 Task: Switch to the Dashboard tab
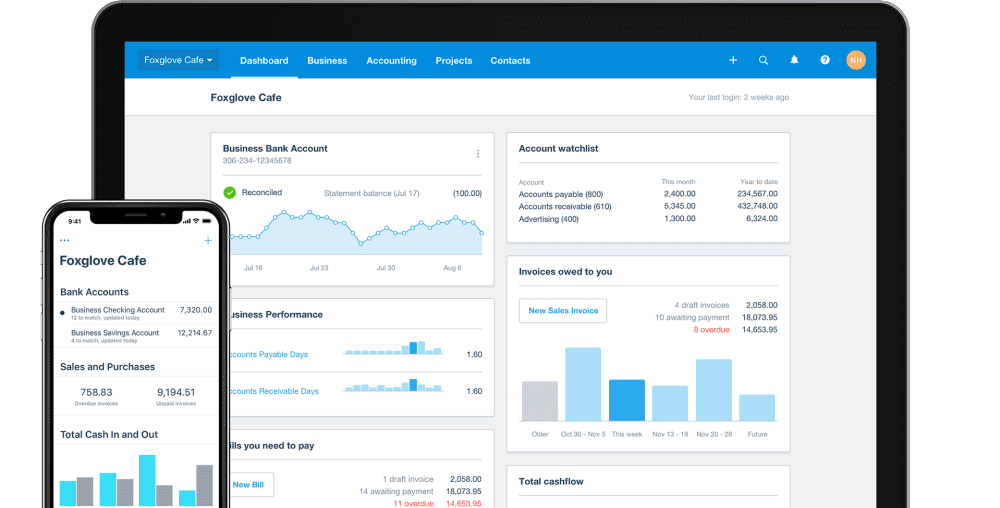coord(264,60)
